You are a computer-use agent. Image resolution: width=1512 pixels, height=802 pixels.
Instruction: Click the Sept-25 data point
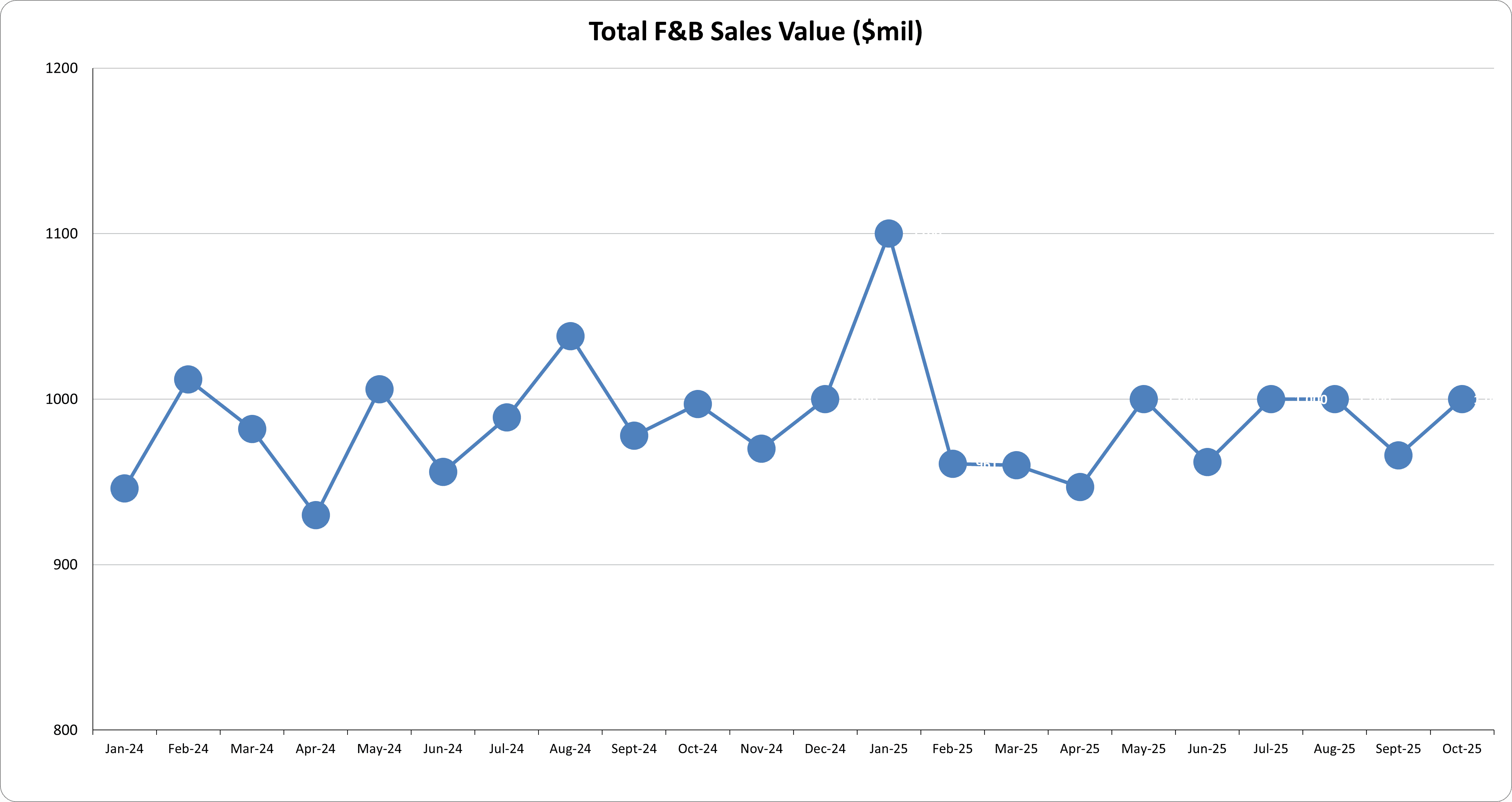1398,455
